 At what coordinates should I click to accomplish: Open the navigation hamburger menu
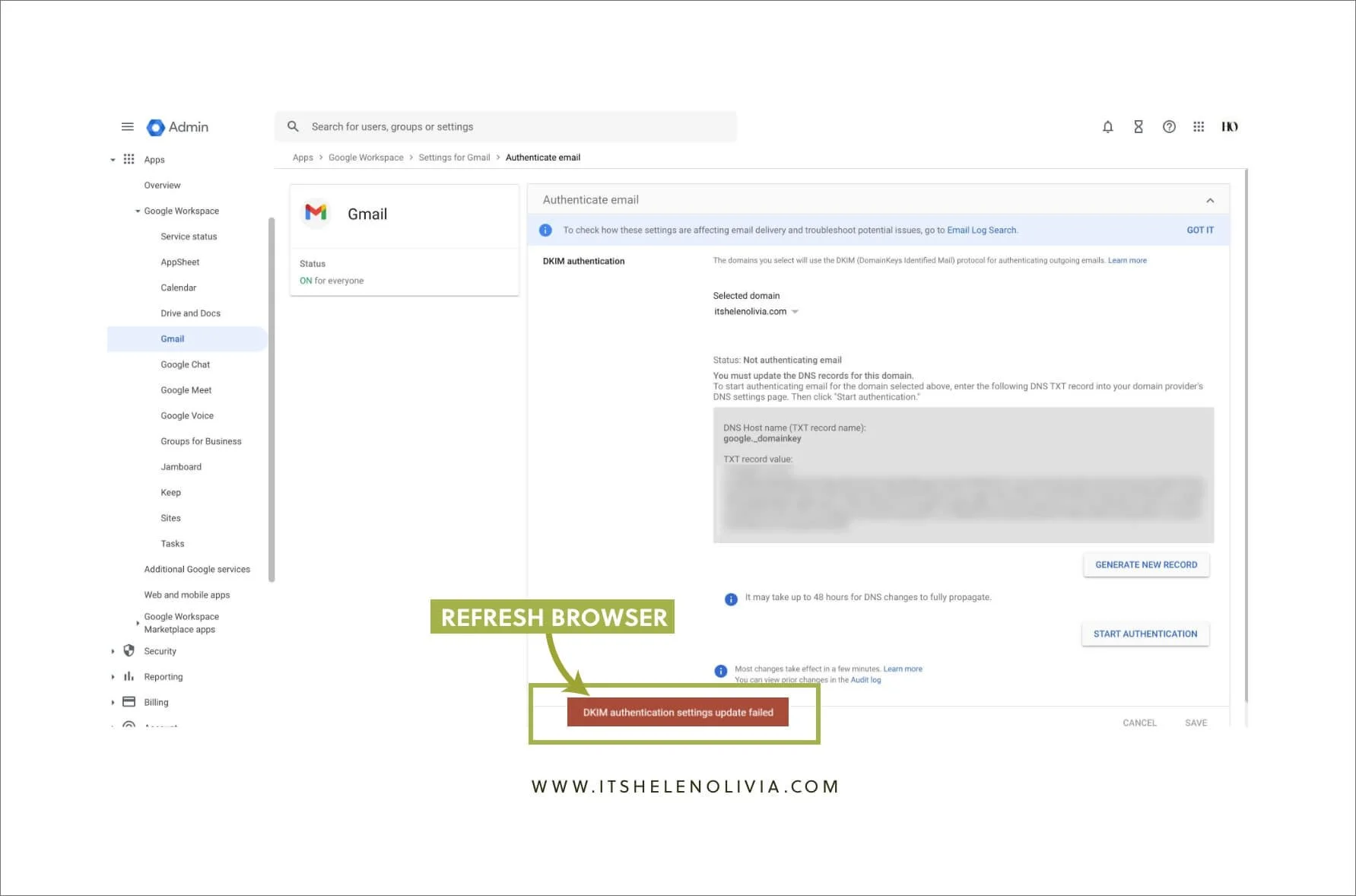coord(127,126)
